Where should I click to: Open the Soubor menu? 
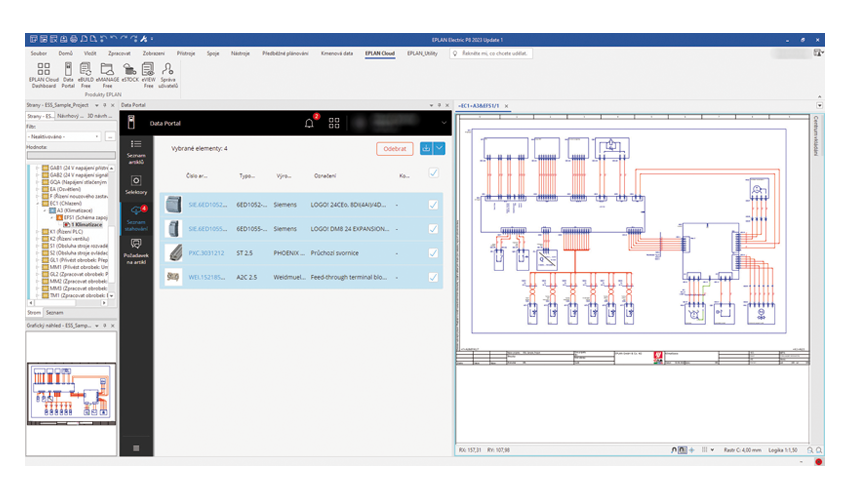38,53
